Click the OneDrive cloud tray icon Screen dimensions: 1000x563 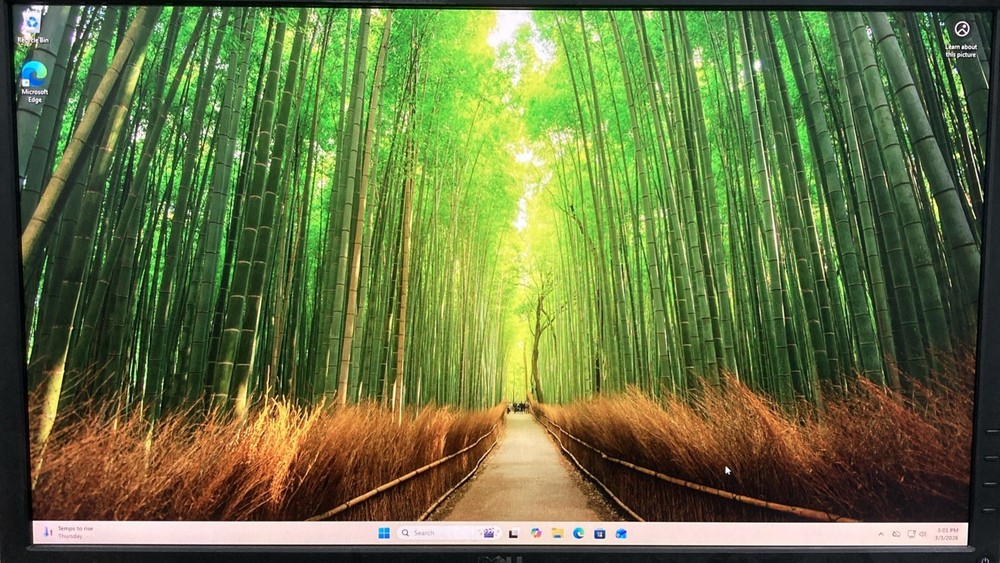(x=896, y=534)
